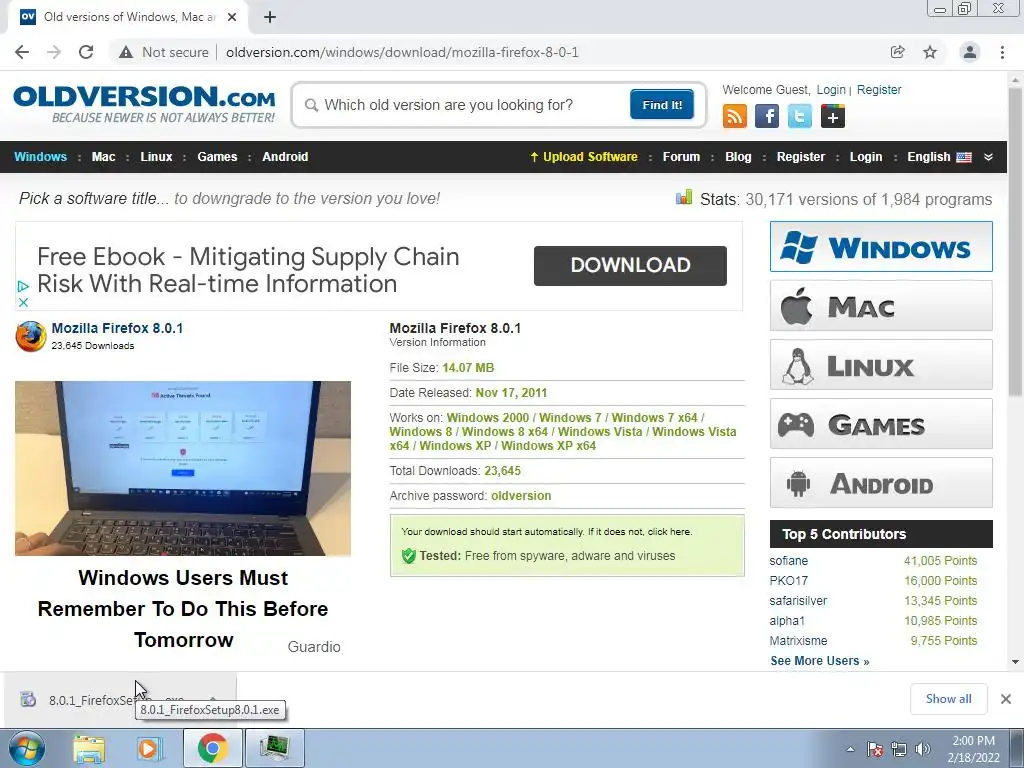Click the Mozilla Firefox 8.0.1 title link
This screenshot has height=768, width=1024.
(x=117, y=328)
